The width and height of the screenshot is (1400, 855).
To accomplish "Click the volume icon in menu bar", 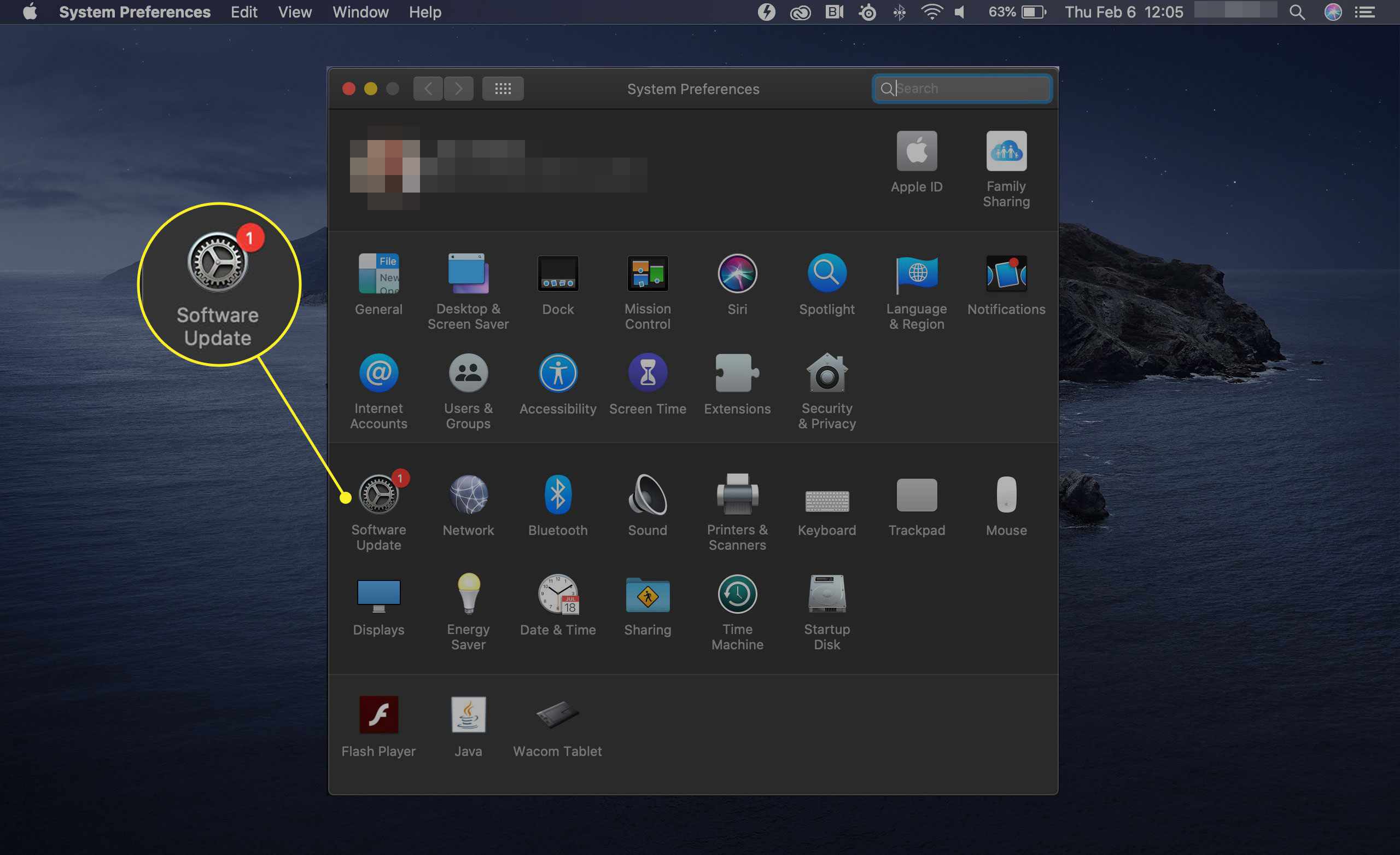I will click(960, 12).
